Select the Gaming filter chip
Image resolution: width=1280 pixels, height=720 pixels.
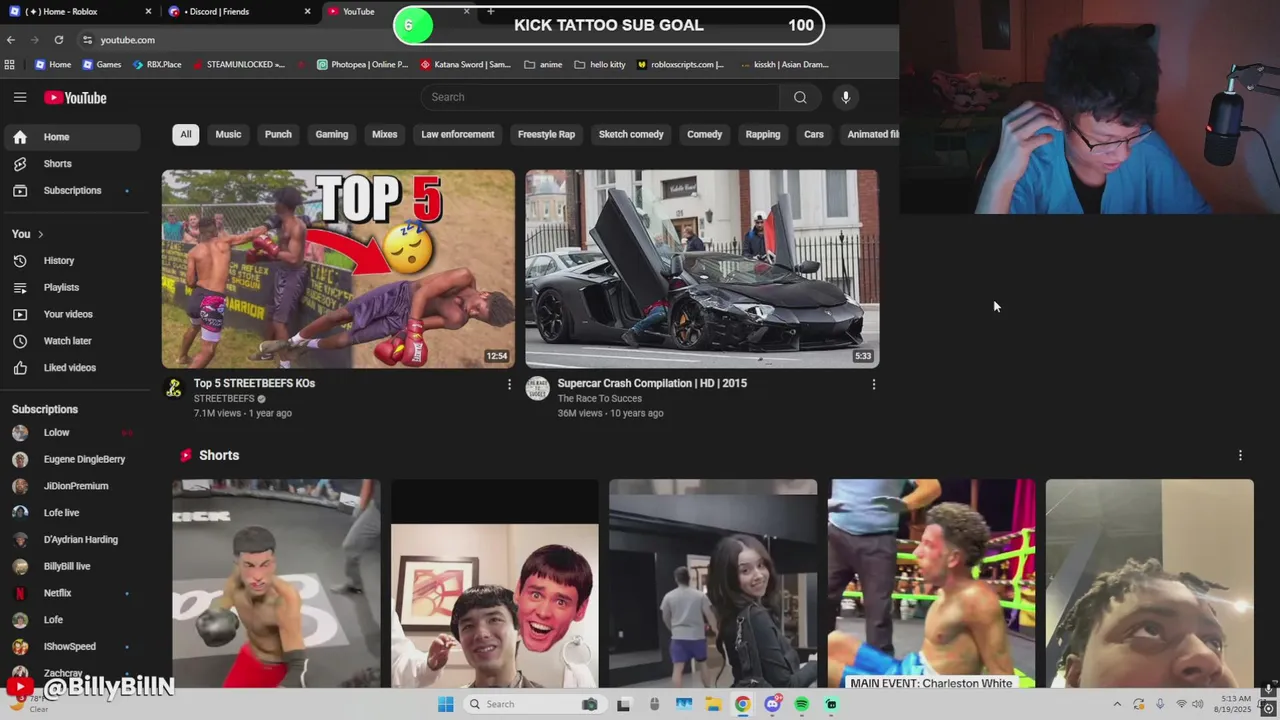[x=332, y=134]
